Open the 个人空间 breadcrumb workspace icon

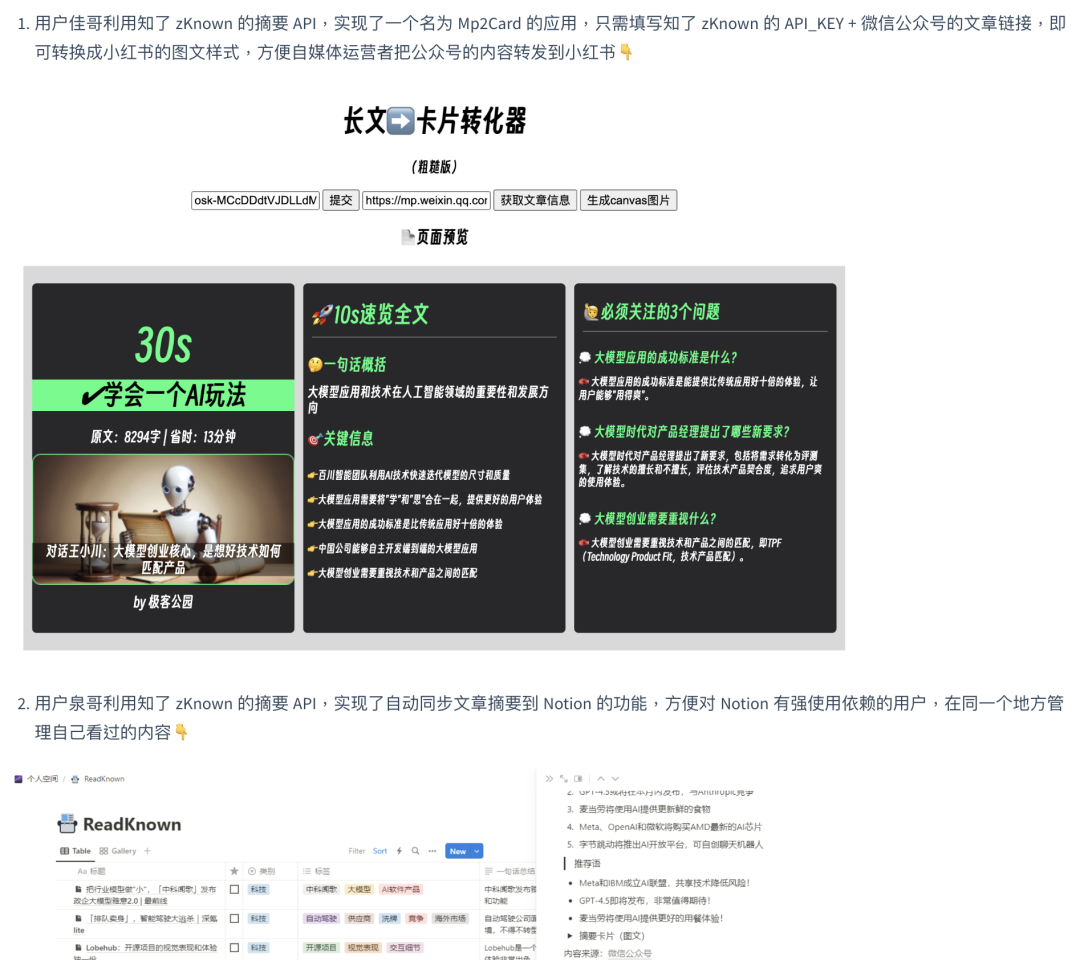tap(19, 779)
